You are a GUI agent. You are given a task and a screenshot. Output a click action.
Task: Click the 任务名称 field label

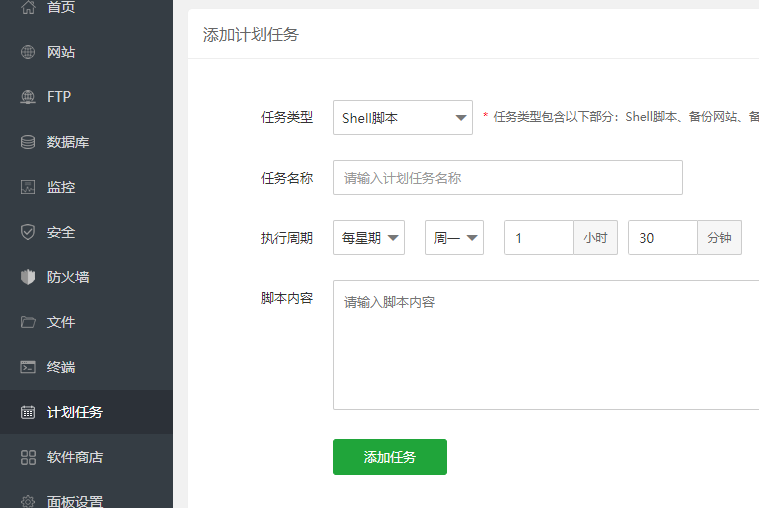[287, 178]
